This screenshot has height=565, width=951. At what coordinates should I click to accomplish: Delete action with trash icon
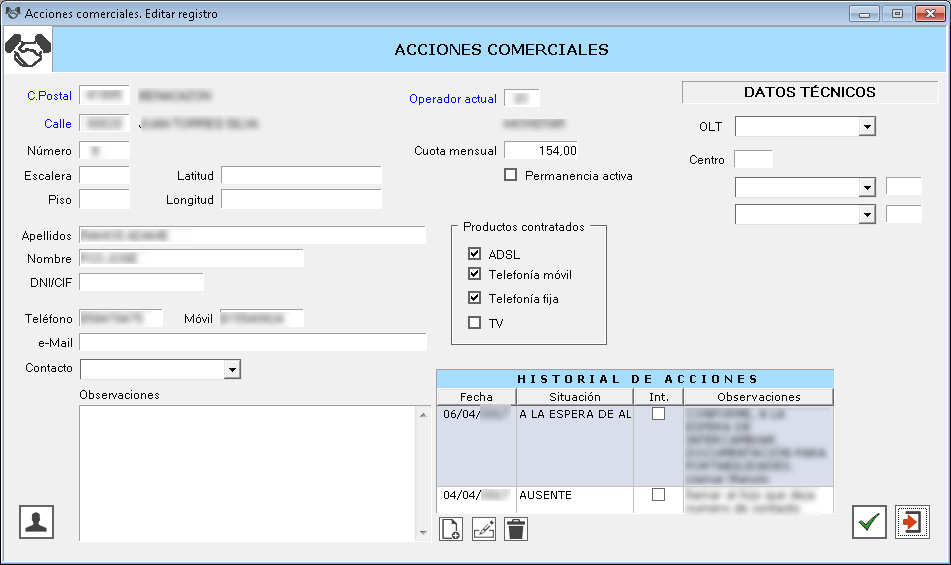pos(516,529)
